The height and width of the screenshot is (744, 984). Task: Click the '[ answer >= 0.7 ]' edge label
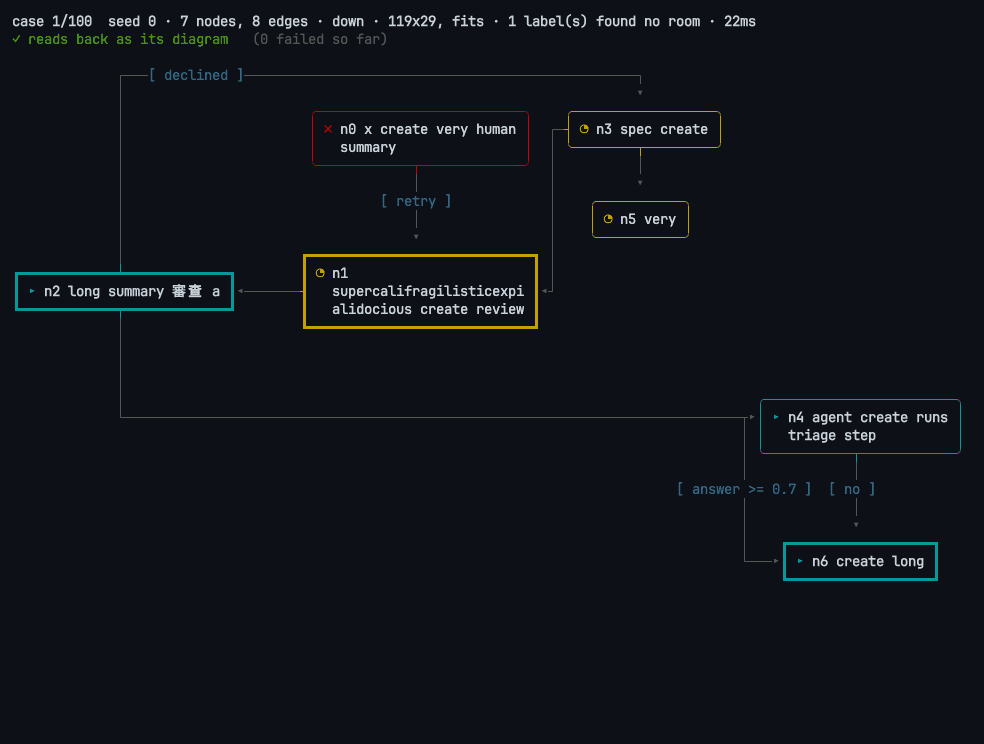tap(744, 489)
